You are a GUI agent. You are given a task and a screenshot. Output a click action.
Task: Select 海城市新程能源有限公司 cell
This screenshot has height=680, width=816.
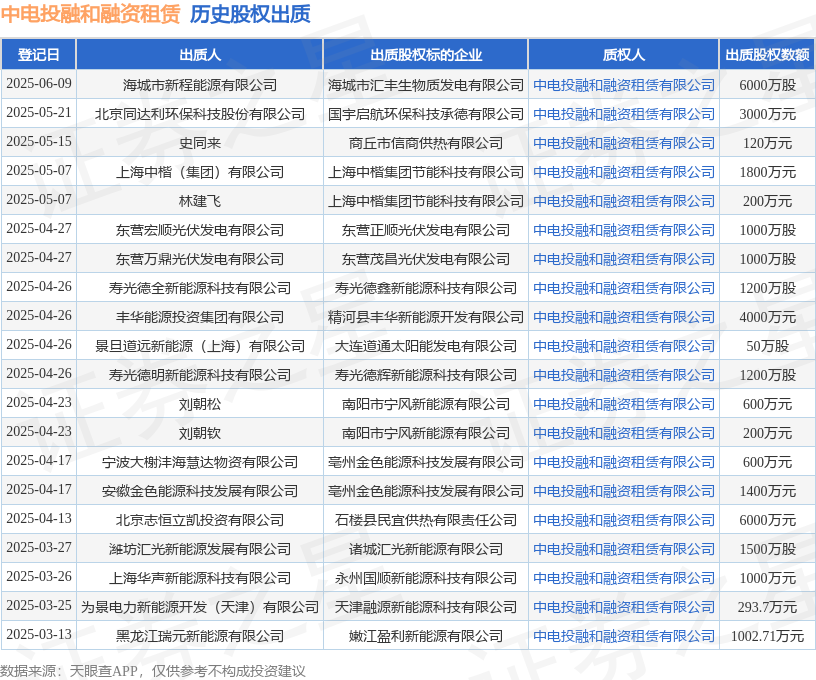coord(200,85)
